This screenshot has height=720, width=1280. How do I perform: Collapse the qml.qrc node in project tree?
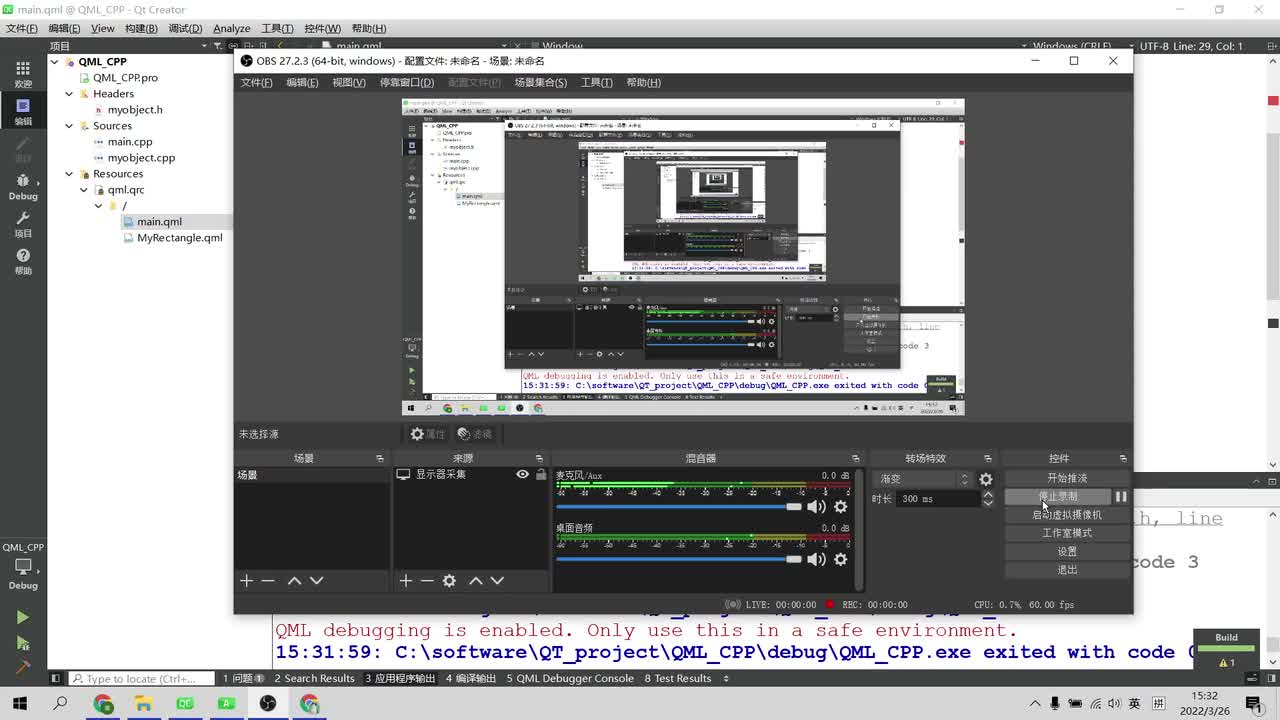click(84, 190)
